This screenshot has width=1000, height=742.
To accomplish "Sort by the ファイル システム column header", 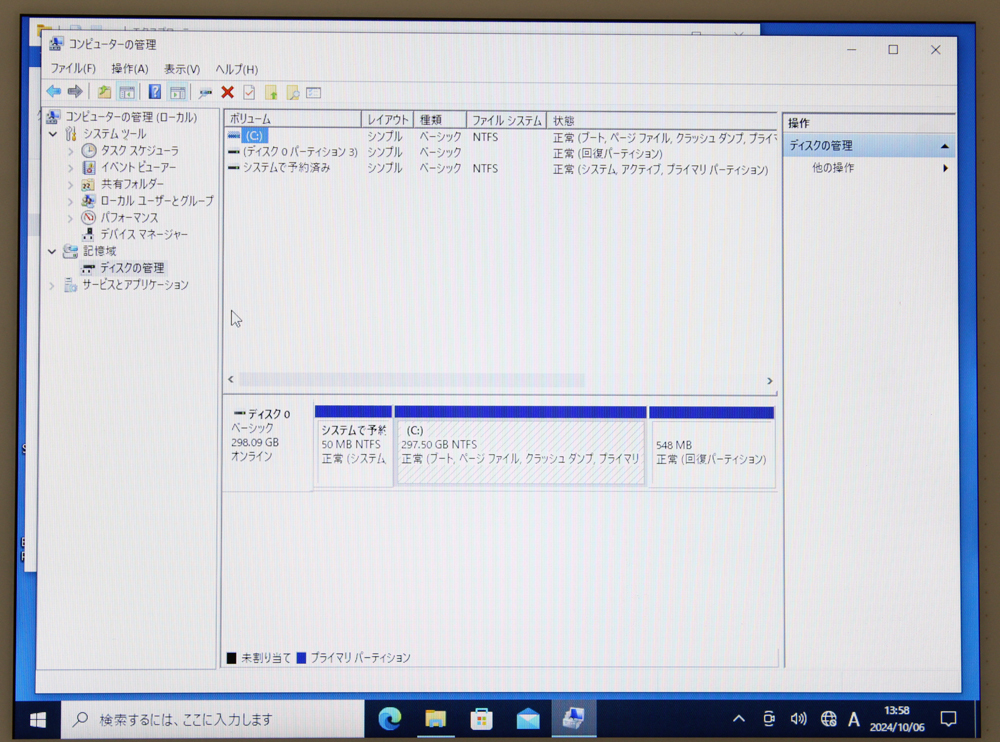I will pos(506,120).
